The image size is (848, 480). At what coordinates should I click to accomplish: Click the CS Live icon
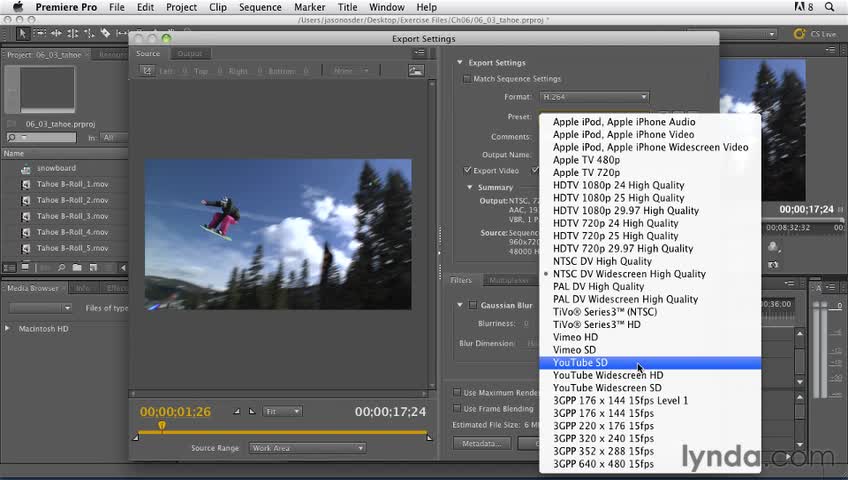[x=799, y=34]
